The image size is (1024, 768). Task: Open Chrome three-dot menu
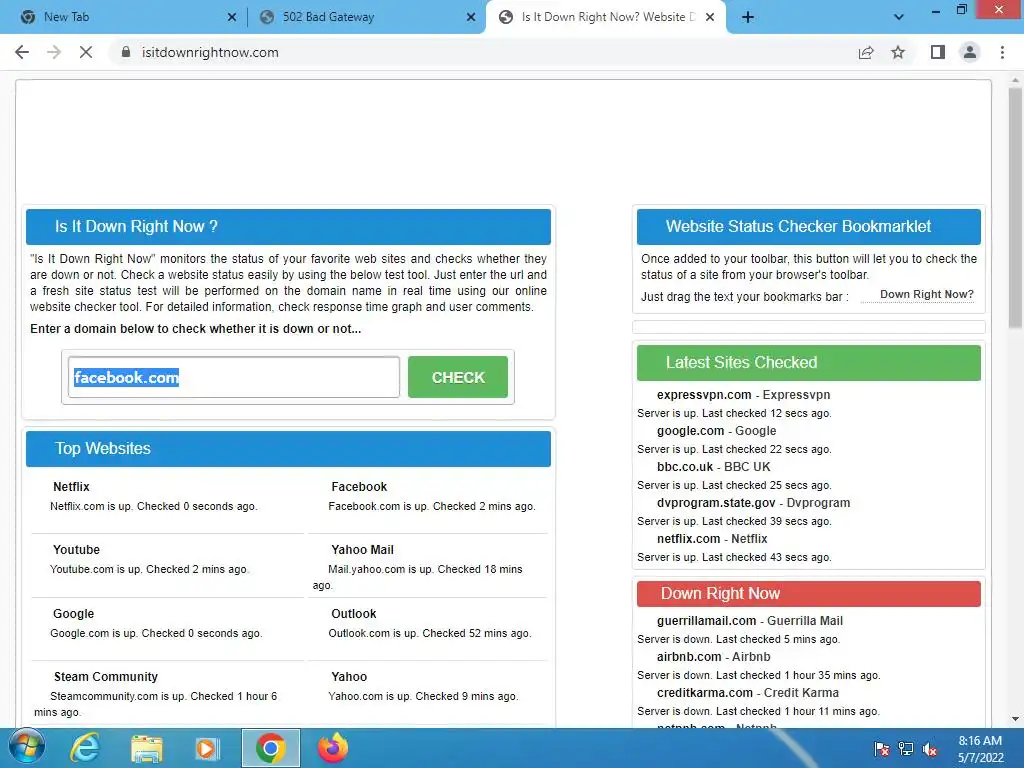click(1002, 52)
